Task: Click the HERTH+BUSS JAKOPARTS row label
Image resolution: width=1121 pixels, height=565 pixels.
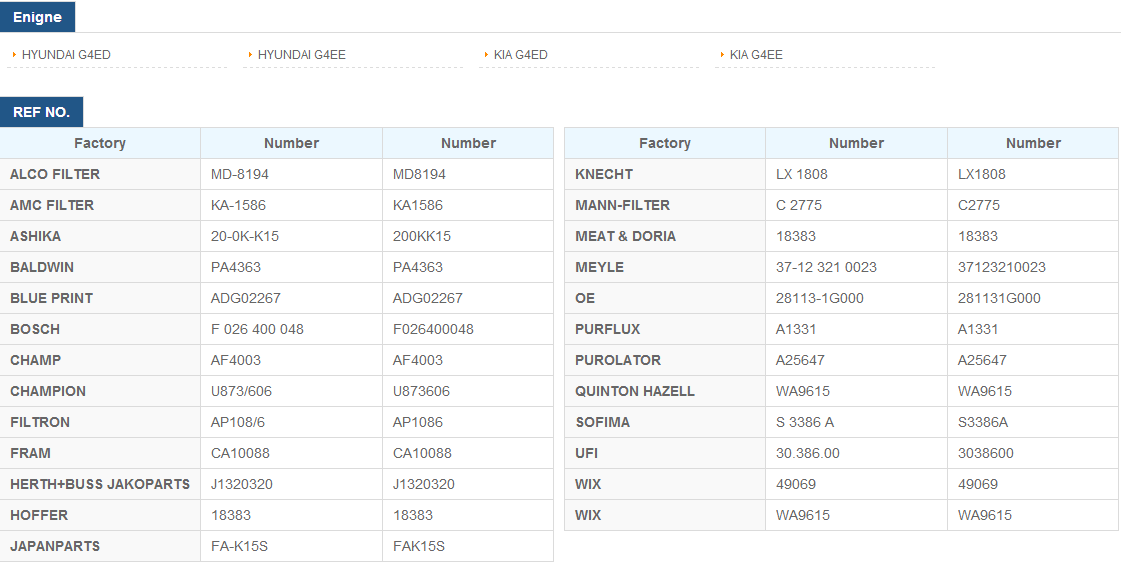Action: [x=100, y=484]
